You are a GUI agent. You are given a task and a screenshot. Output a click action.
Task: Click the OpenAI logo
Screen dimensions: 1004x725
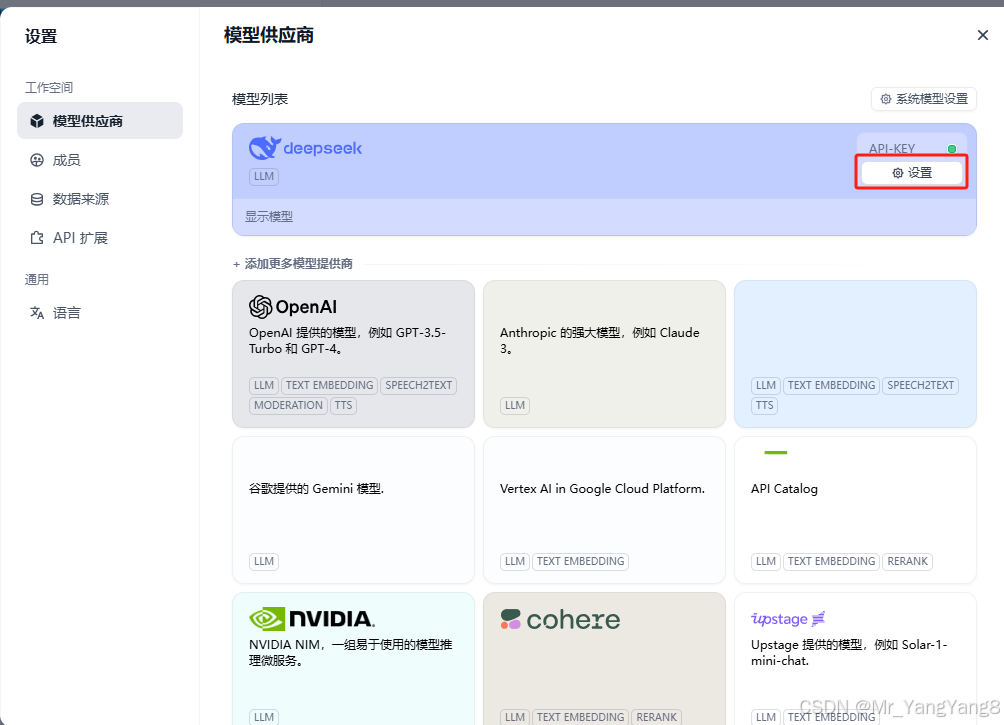coord(293,307)
